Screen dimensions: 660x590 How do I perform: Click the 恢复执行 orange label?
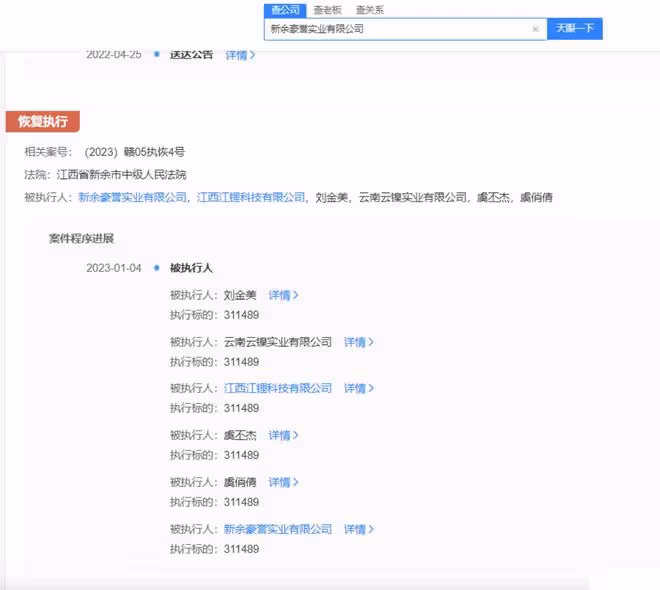coord(43,122)
